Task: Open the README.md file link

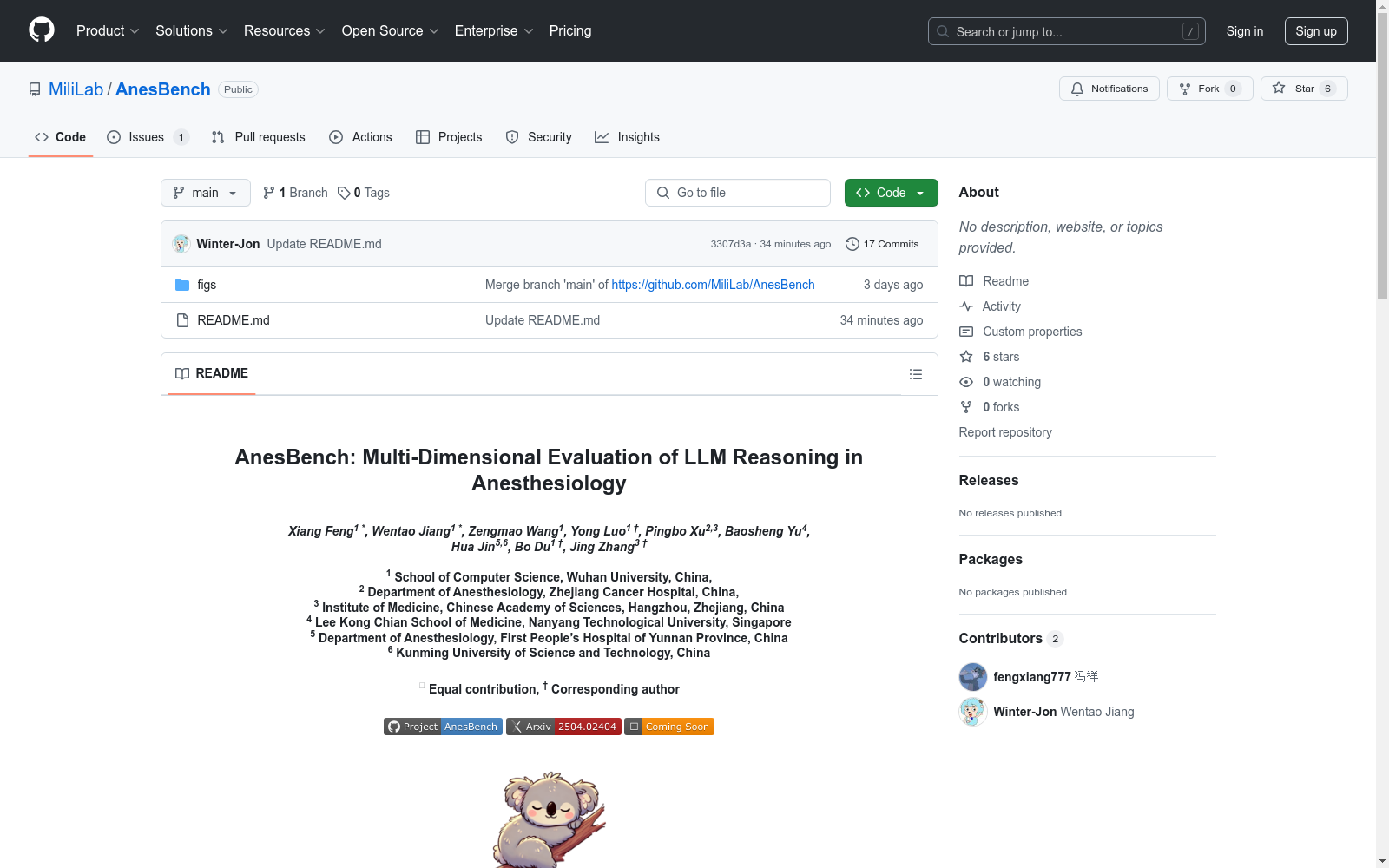Action: (234, 320)
